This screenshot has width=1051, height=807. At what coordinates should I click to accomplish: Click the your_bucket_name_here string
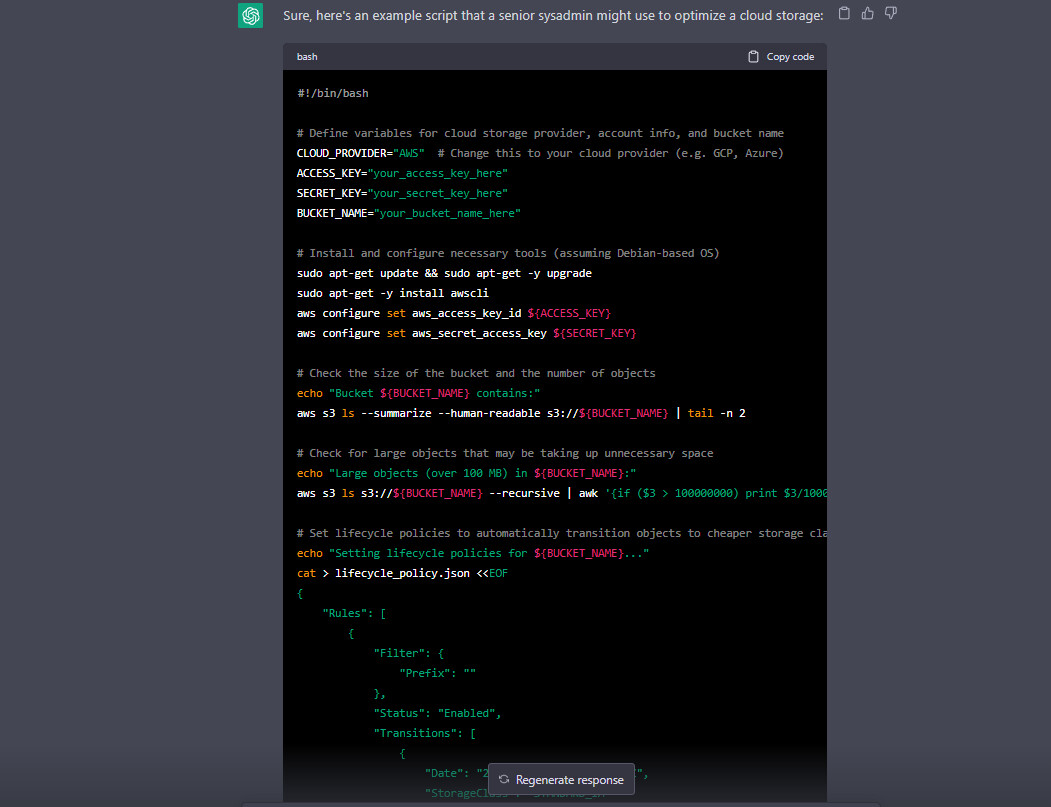pos(444,213)
